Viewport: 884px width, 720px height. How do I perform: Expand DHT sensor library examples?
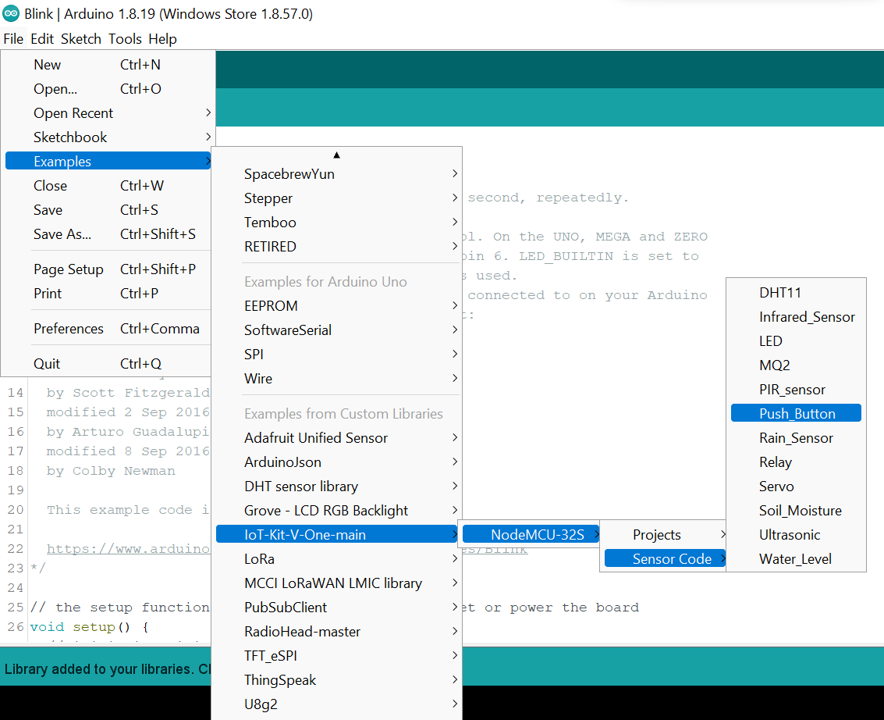point(337,486)
